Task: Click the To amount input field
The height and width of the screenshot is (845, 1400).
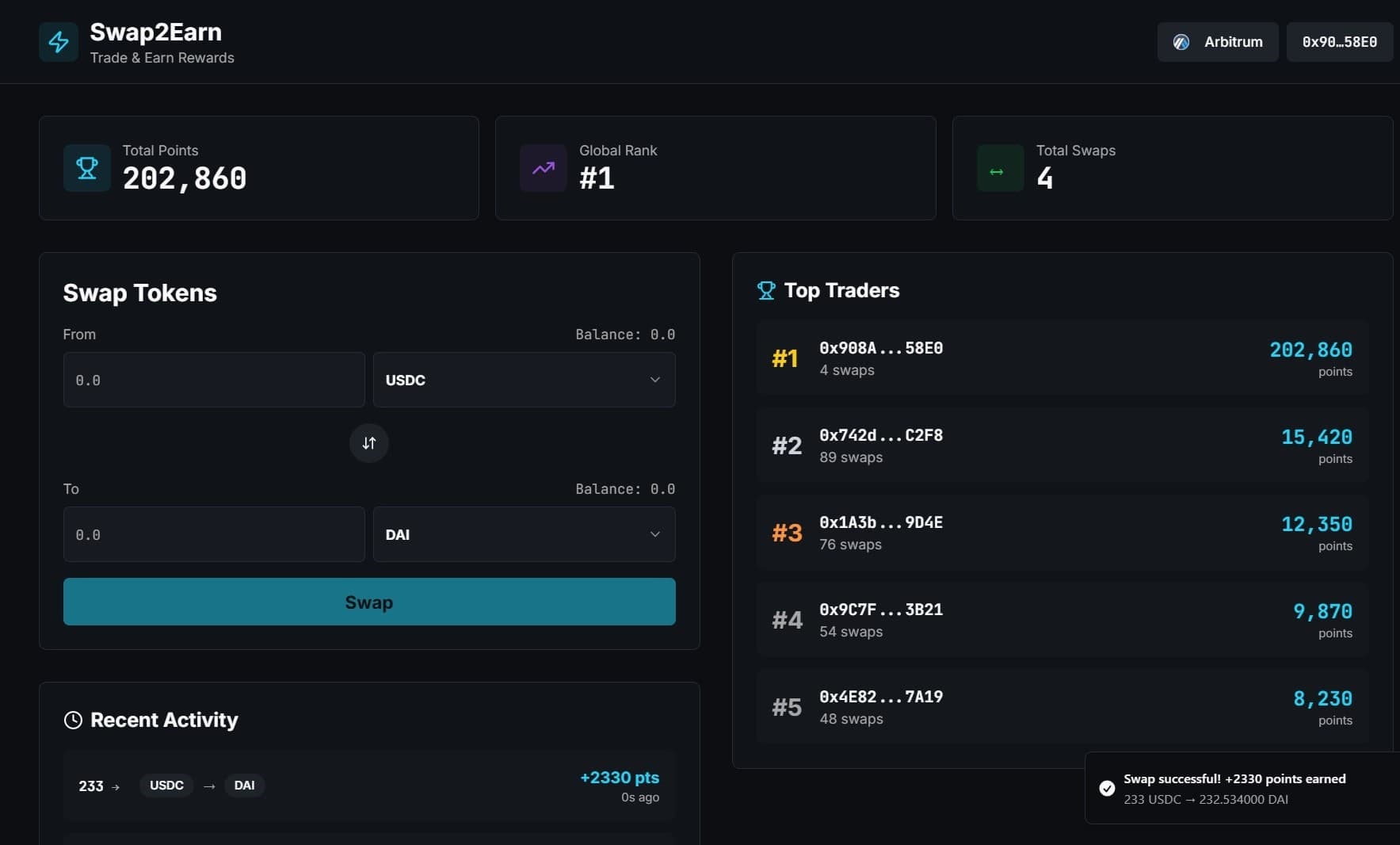Action: coord(214,535)
